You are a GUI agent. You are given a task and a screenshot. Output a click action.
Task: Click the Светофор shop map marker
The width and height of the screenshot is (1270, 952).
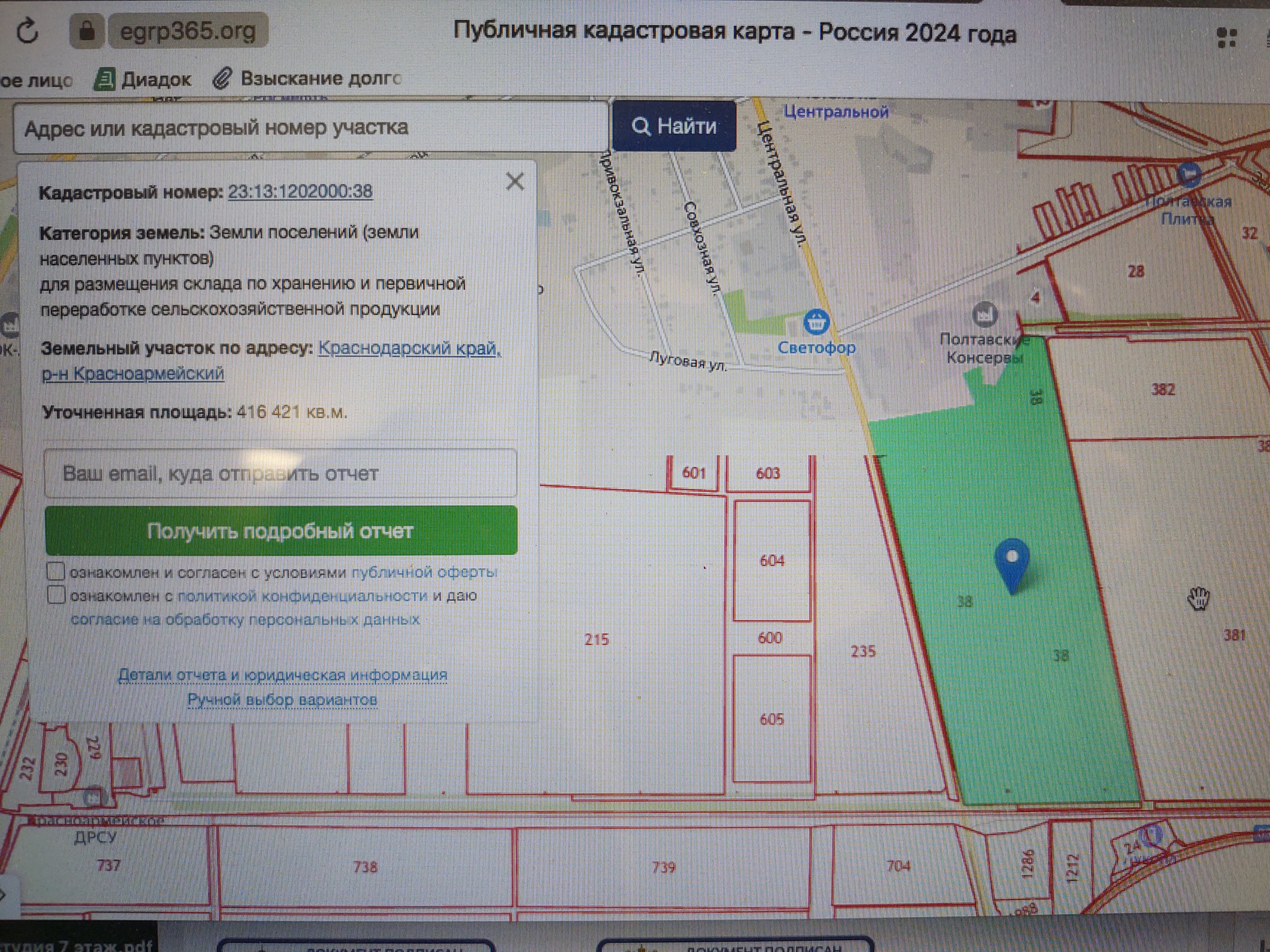816,323
